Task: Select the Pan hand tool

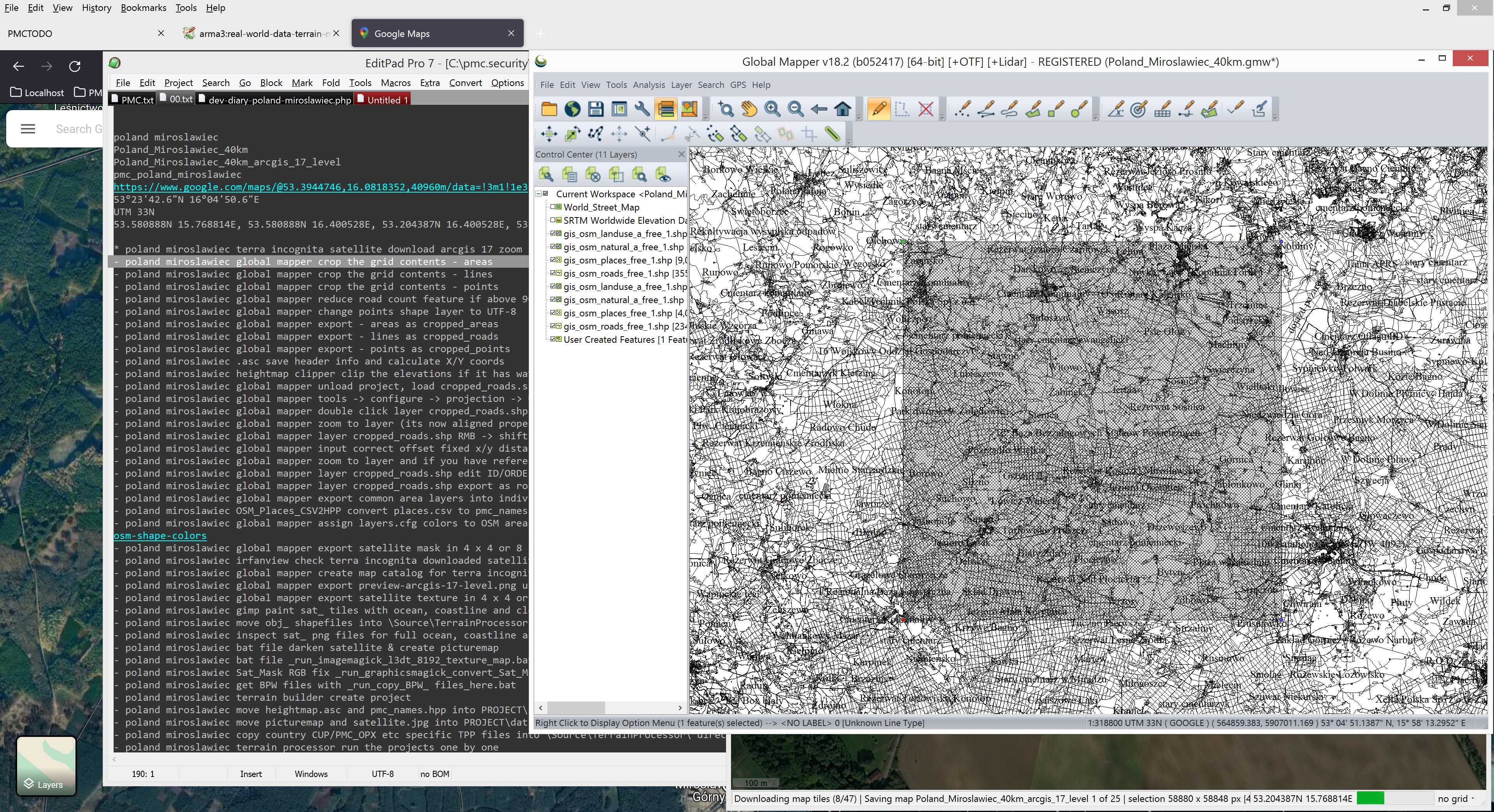Action: (749, 109)
